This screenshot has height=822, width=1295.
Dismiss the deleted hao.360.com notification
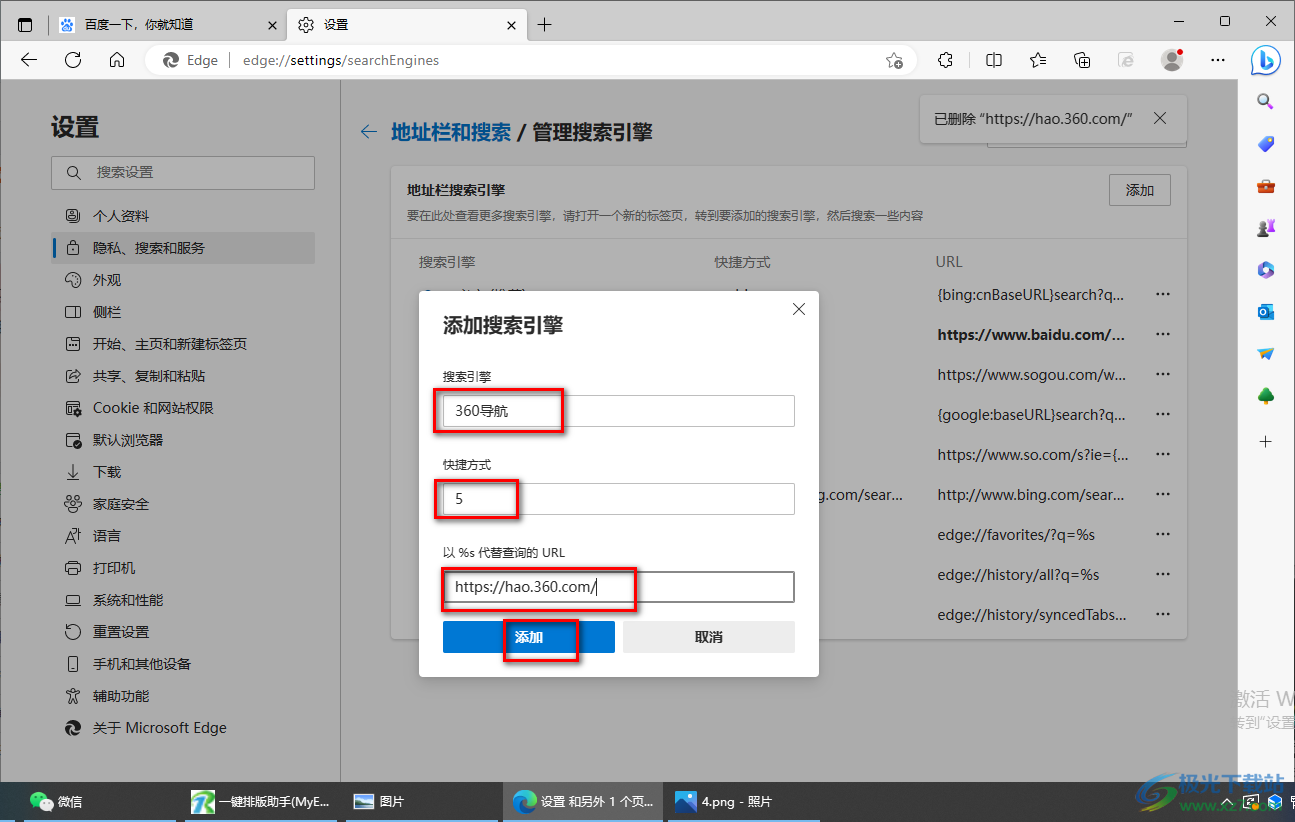coord(1160,118)
